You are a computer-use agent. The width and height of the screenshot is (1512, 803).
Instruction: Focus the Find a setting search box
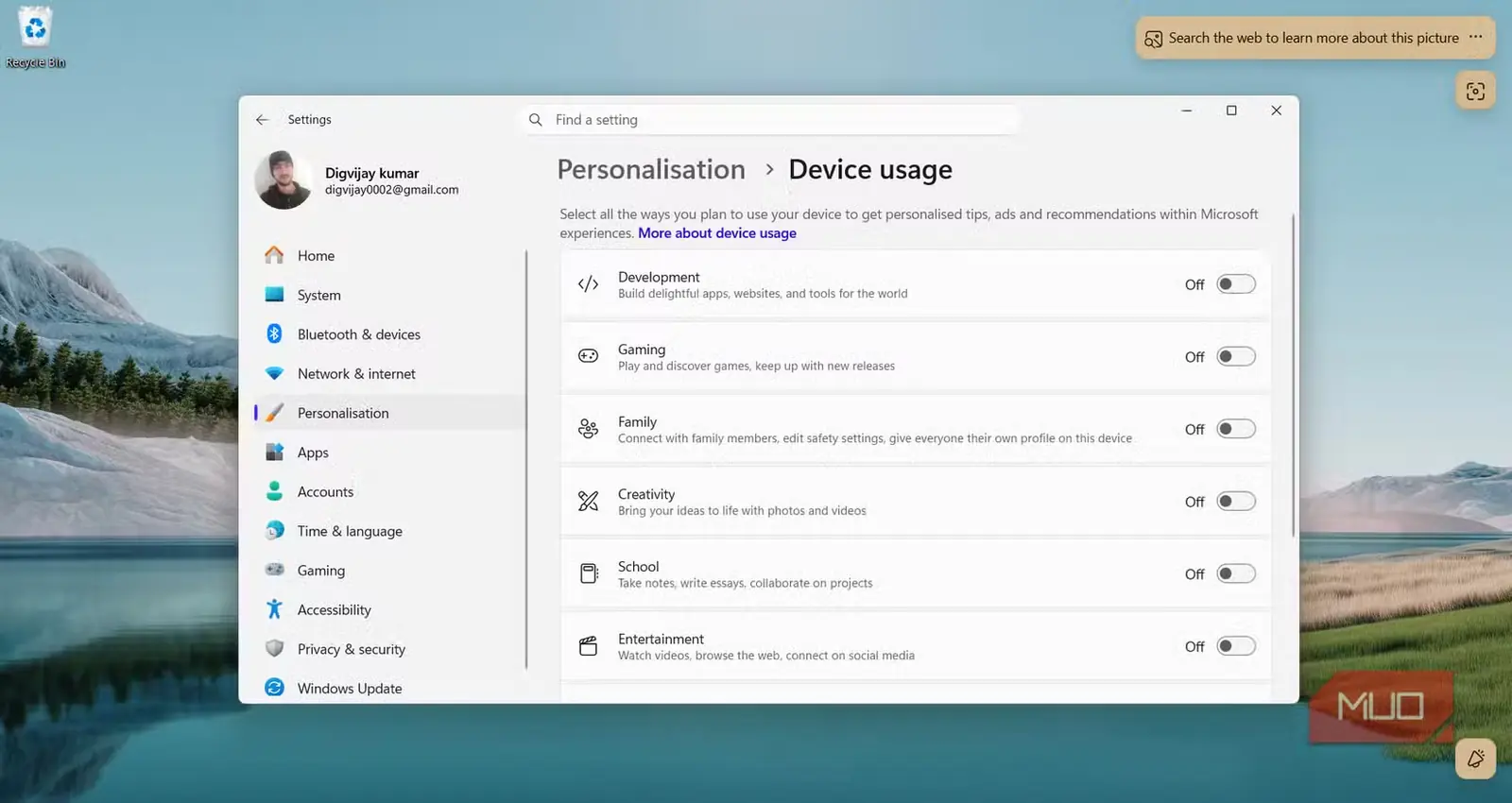(769, 120)
